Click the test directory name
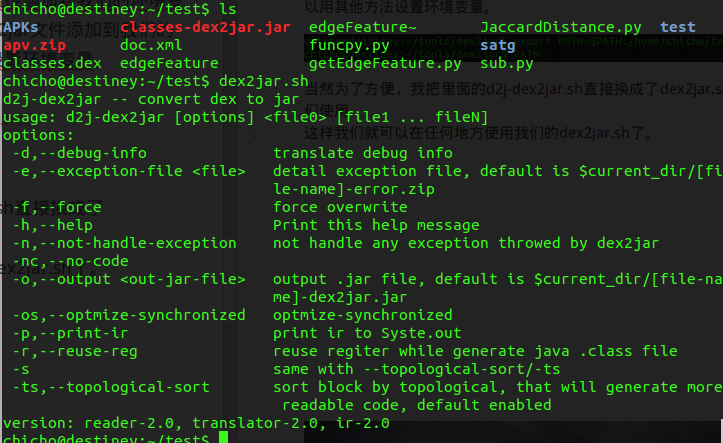 (678, 28)
